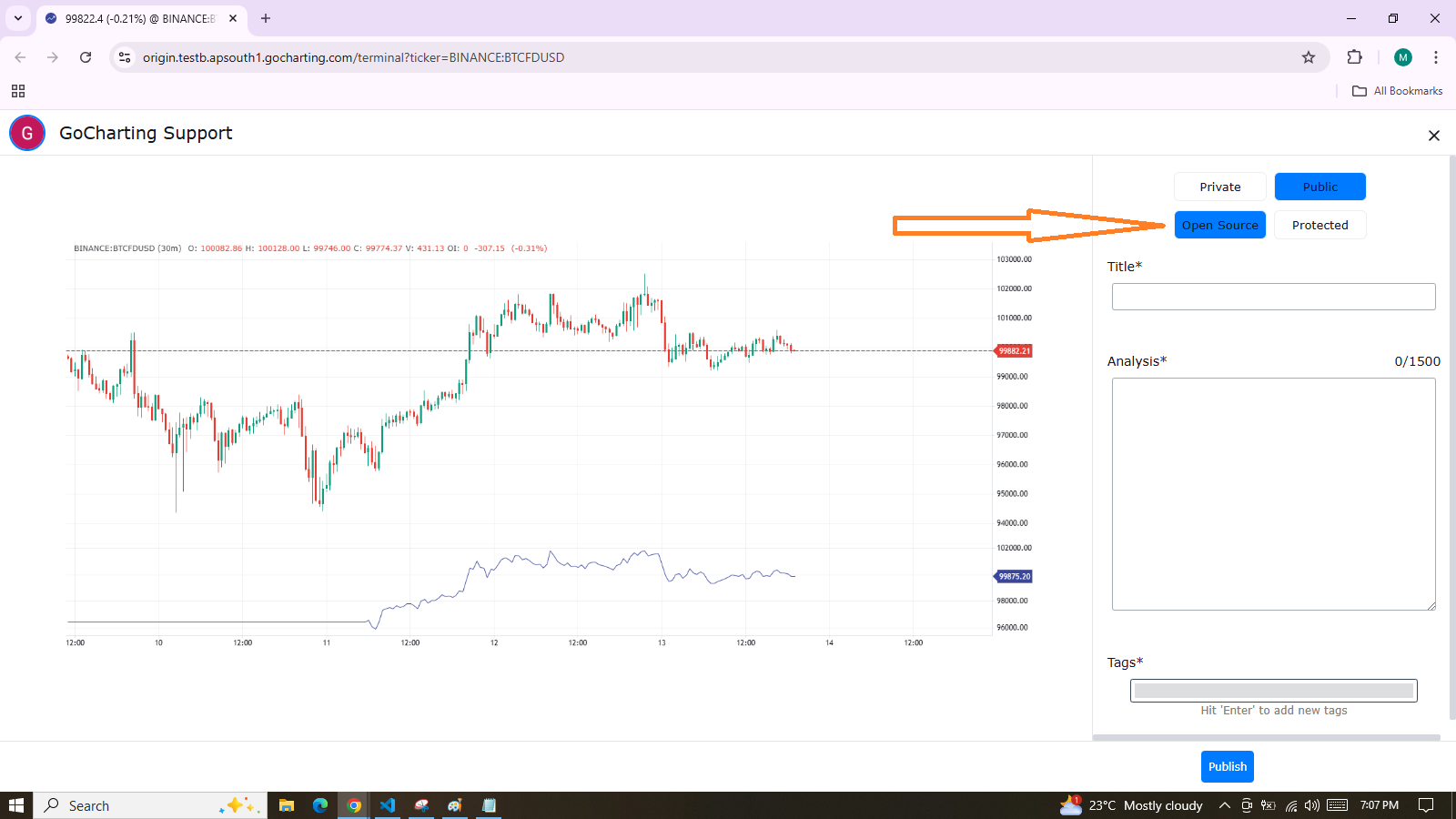Open the browser Extensions puzzle icon
The width and height of the screenshot is (1456, 819).
click(x=1354, y=57)
